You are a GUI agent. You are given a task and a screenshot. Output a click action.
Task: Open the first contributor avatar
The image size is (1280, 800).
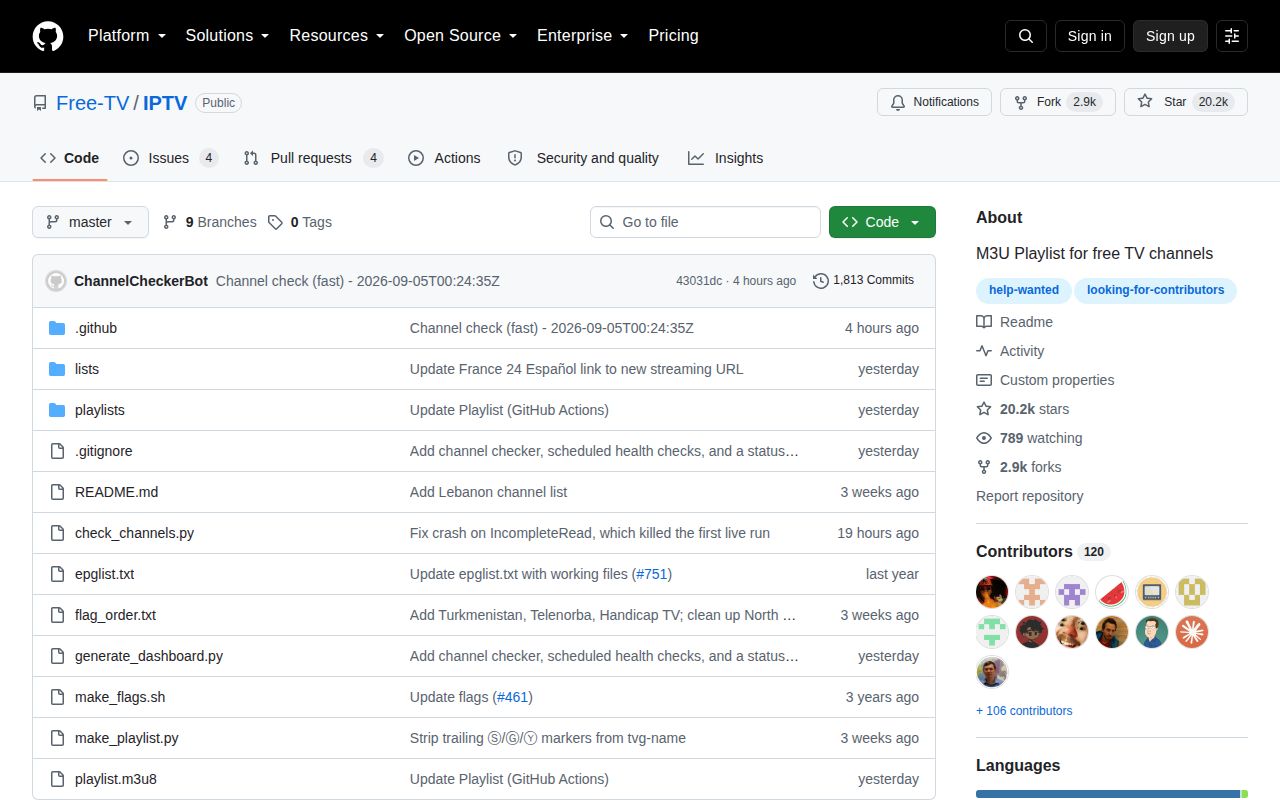point(992,592)
